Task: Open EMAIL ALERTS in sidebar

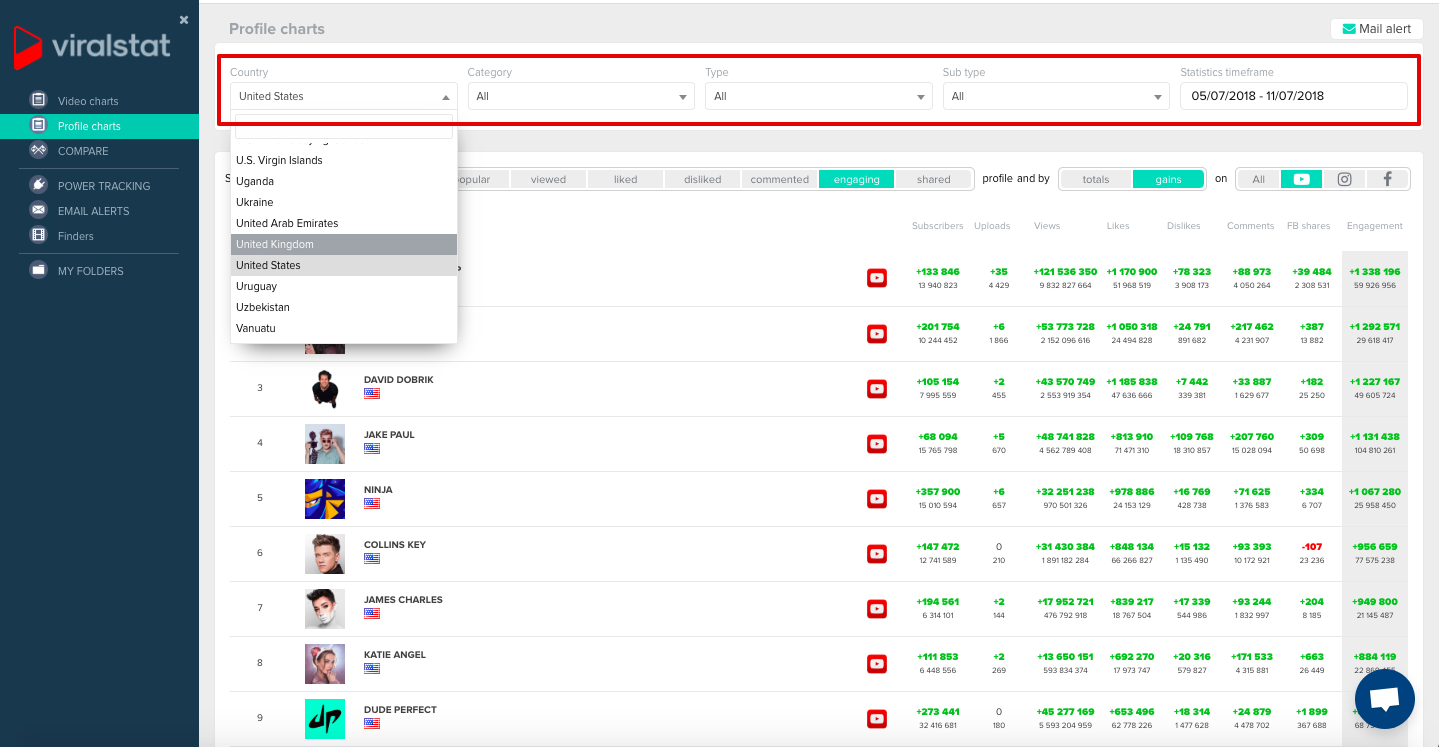Action: (94, 211)
